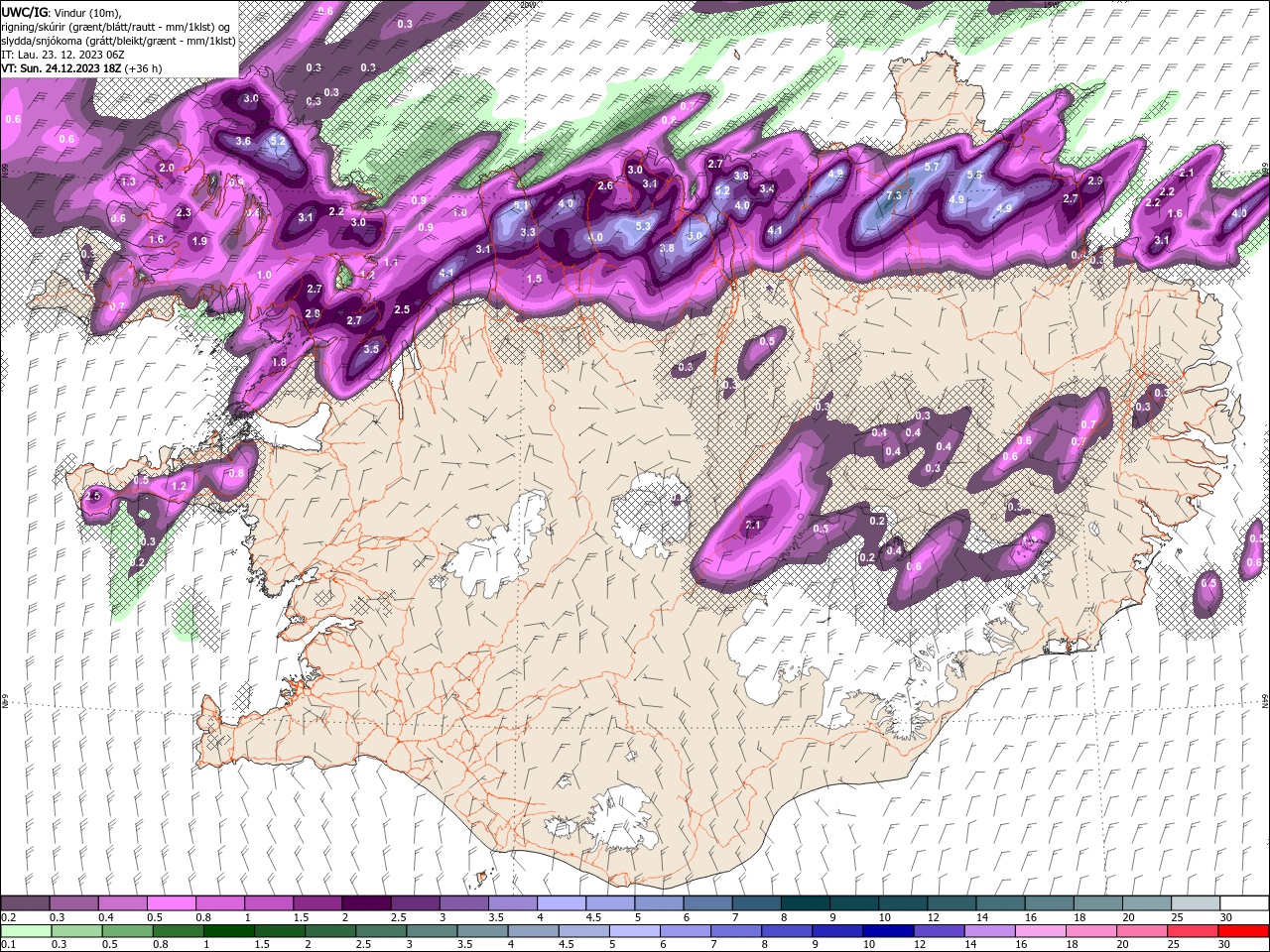
Task: Click the '3.3' precipitation value on the map
Action: pos(528,233)
